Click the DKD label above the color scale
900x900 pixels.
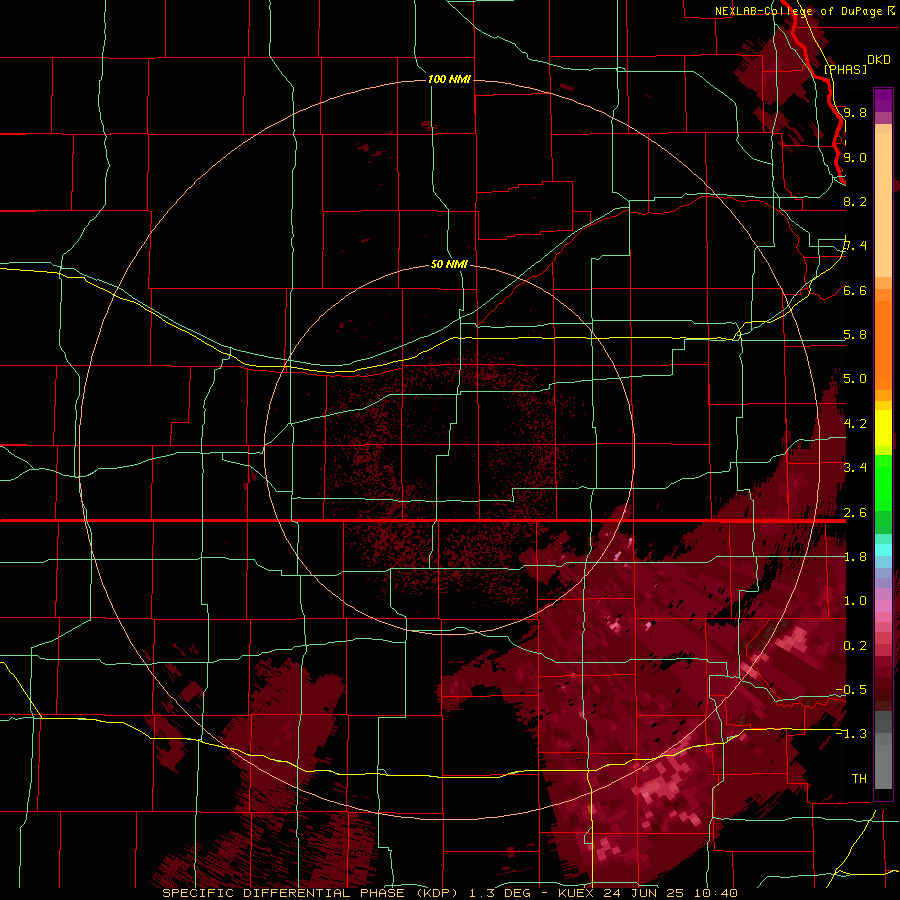pos(878,60)
